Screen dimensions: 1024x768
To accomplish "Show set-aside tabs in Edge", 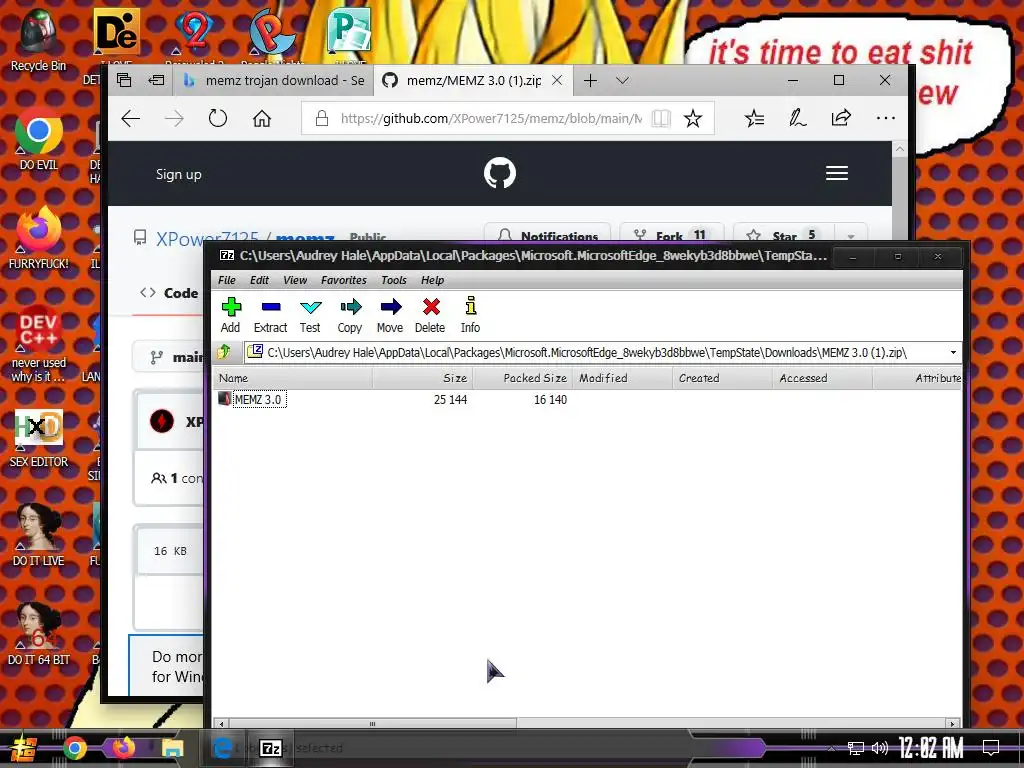I will click(x=124, y=80).
